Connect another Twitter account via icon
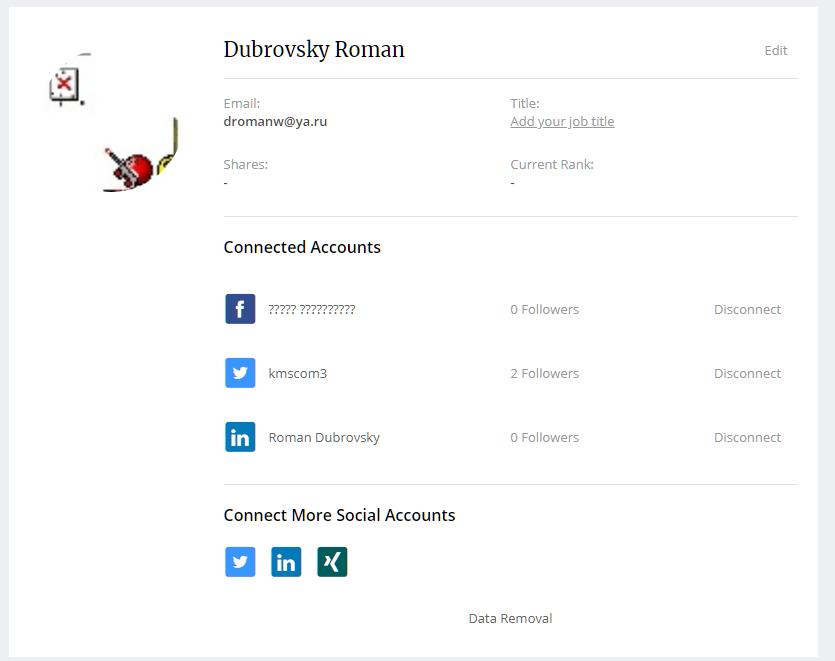Screen dimensions: 835x661 click(240, 562)
